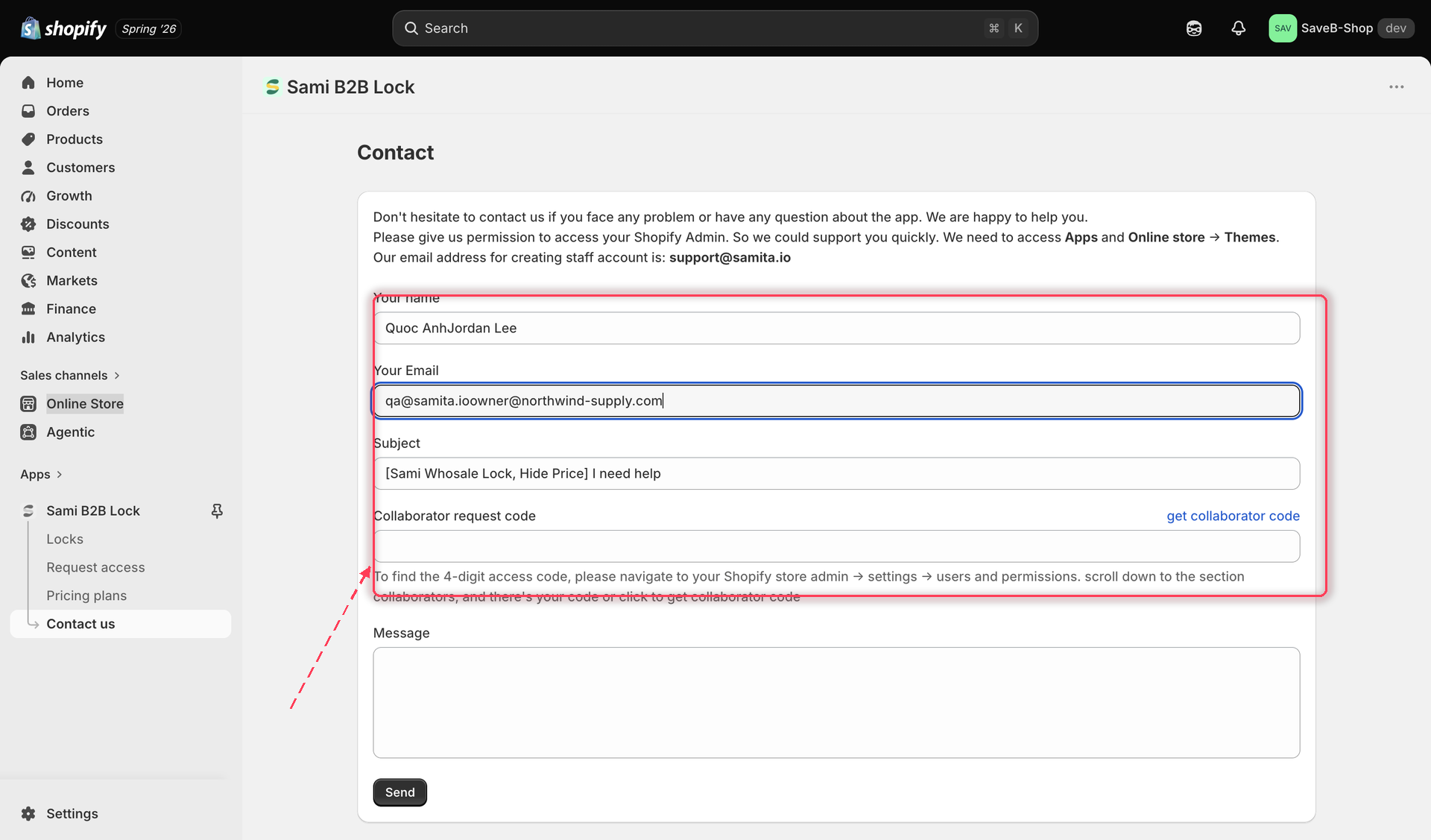Open the Sidekick assistant icon

1194,28
